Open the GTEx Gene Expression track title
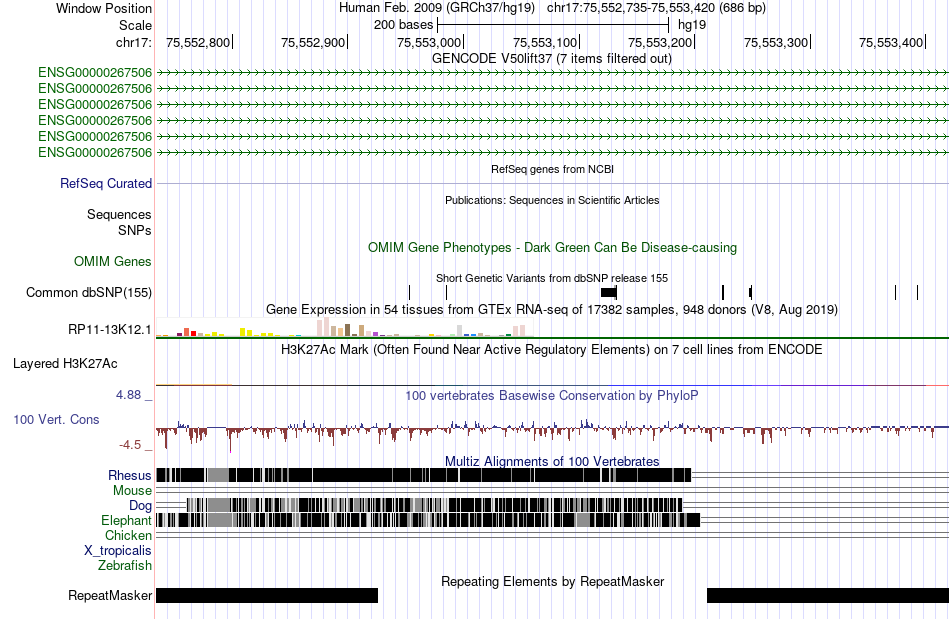The height and width of the screenshot is (619, 950). click(x=552, y=310)
